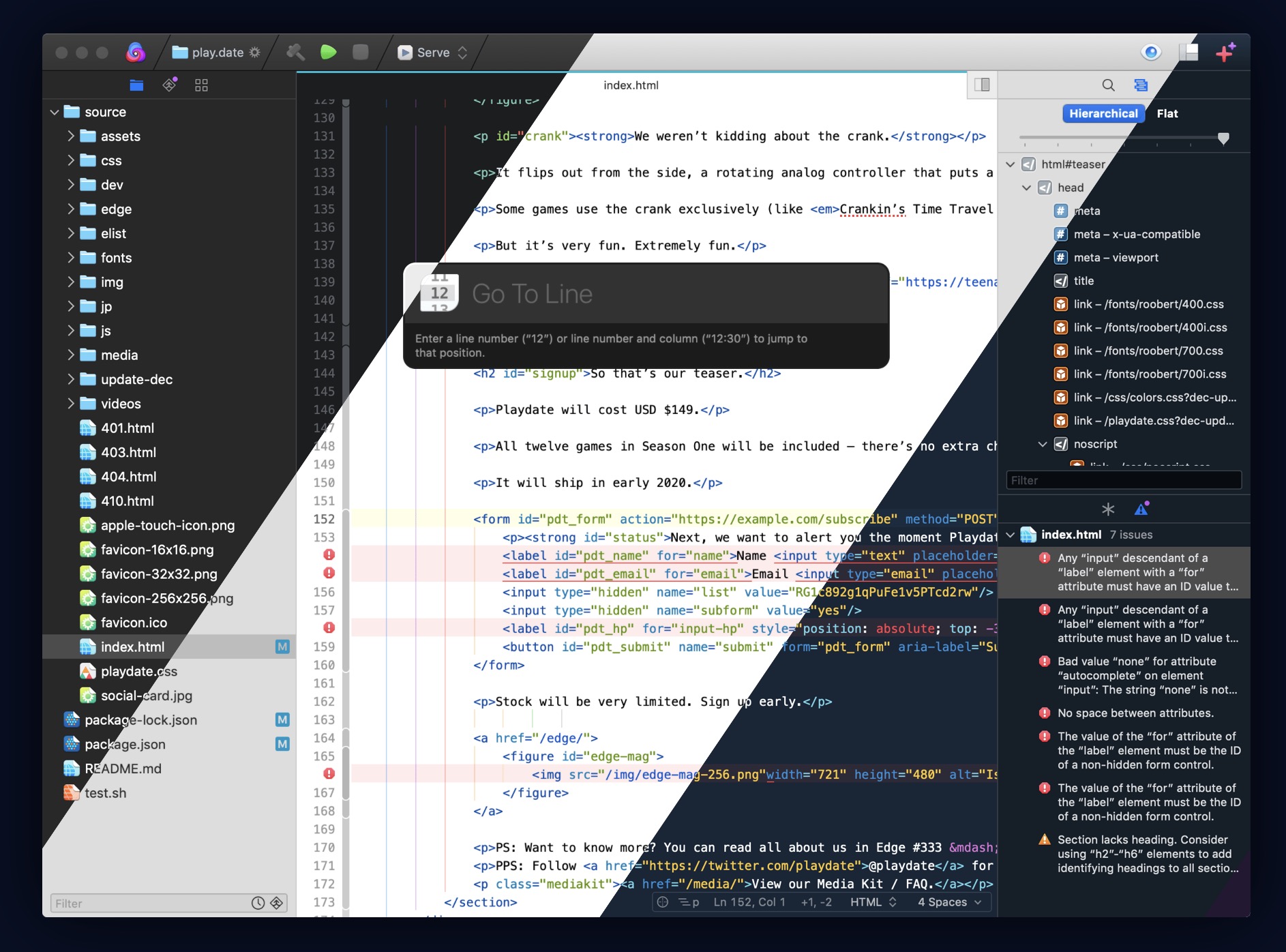Toggle the window layout panes icon
The height and width of the screenshot is (952, 1286).
point(1188,52)
